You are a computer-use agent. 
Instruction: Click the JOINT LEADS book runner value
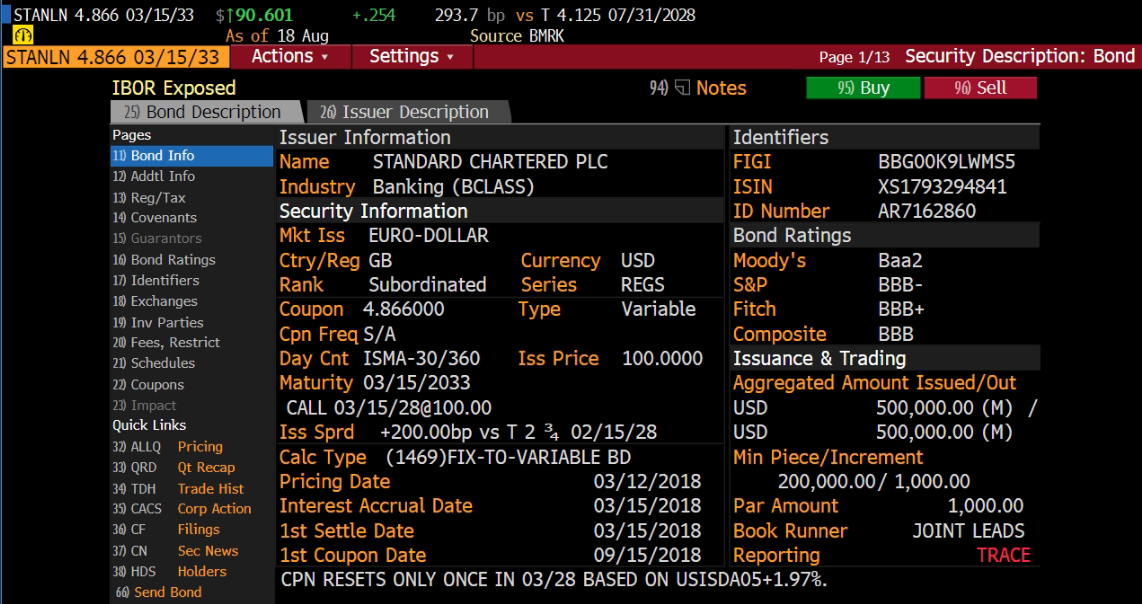(x=968, y=531)
